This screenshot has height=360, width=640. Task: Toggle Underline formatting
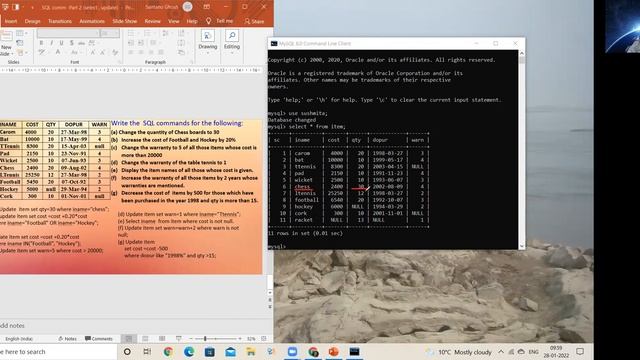61,43
